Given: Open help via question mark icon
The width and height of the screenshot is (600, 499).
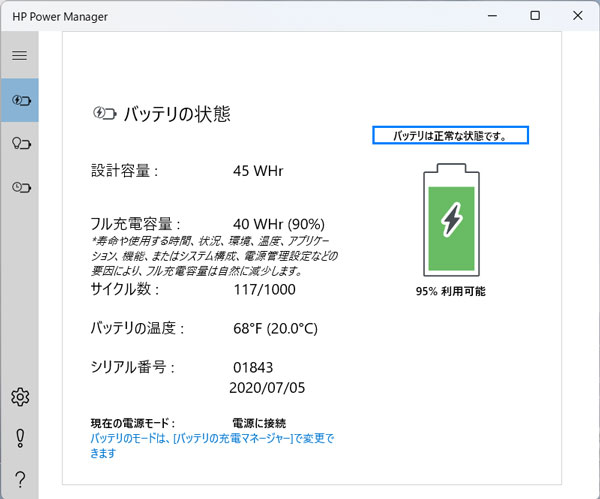Looking at the screenshot, I should [x=19, y=479].
